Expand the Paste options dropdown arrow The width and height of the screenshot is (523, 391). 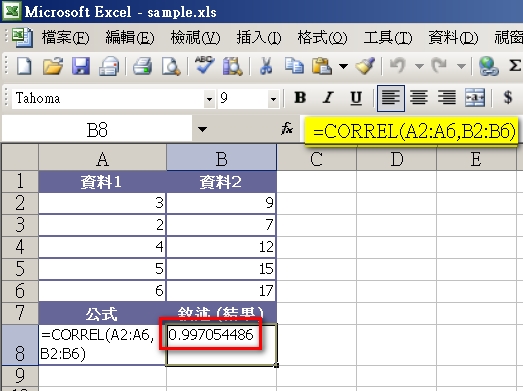point(343,66)
